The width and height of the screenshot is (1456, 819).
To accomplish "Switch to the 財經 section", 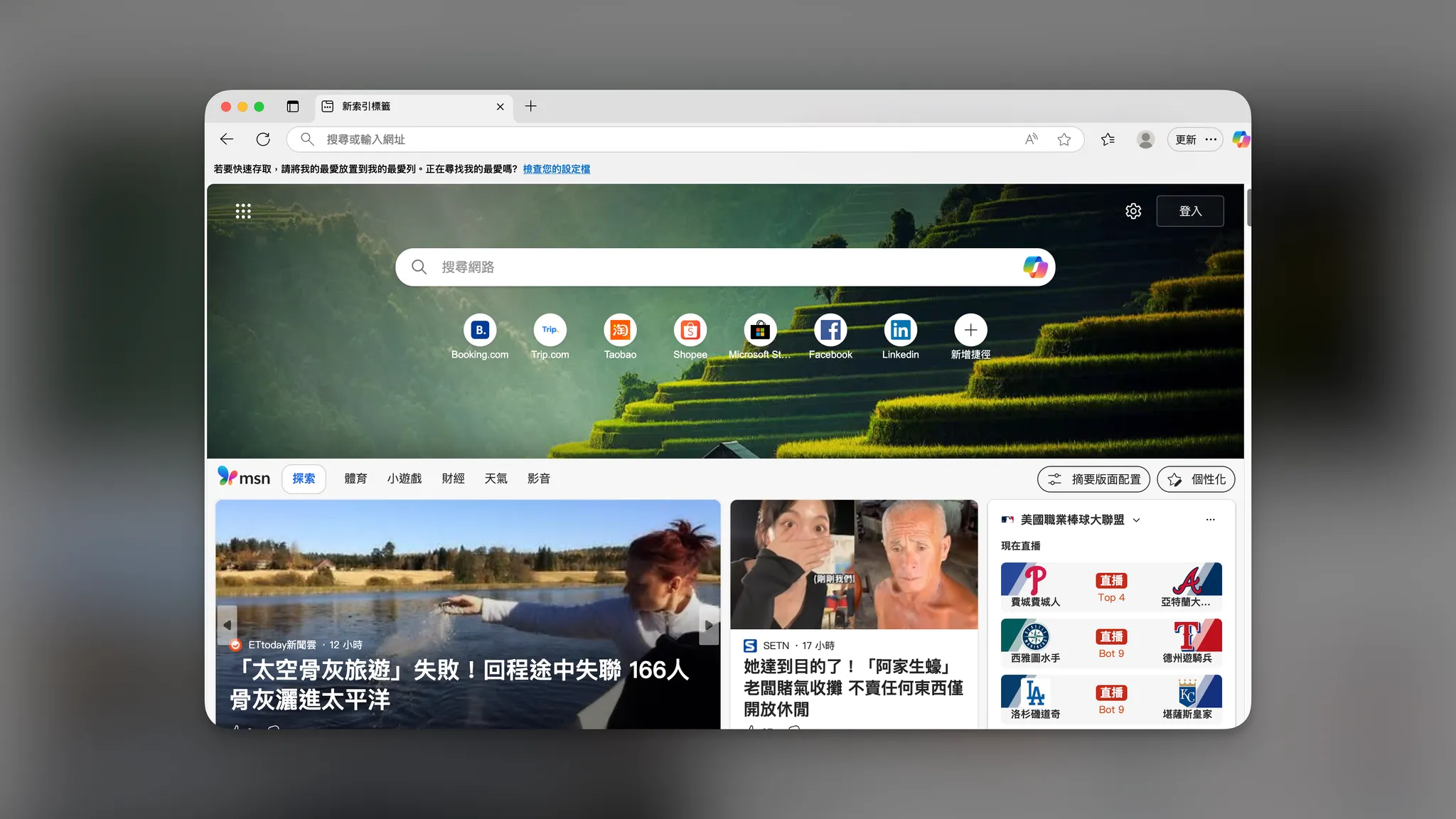I will [453, 478].
